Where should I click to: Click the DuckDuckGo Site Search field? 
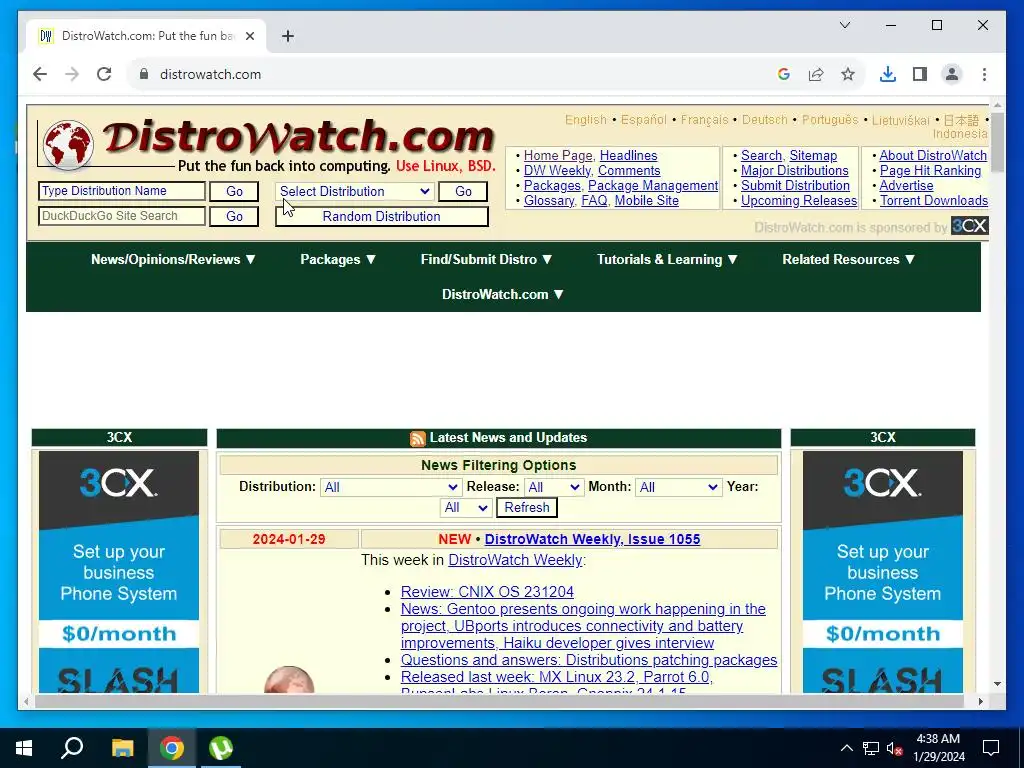point(121,216)
